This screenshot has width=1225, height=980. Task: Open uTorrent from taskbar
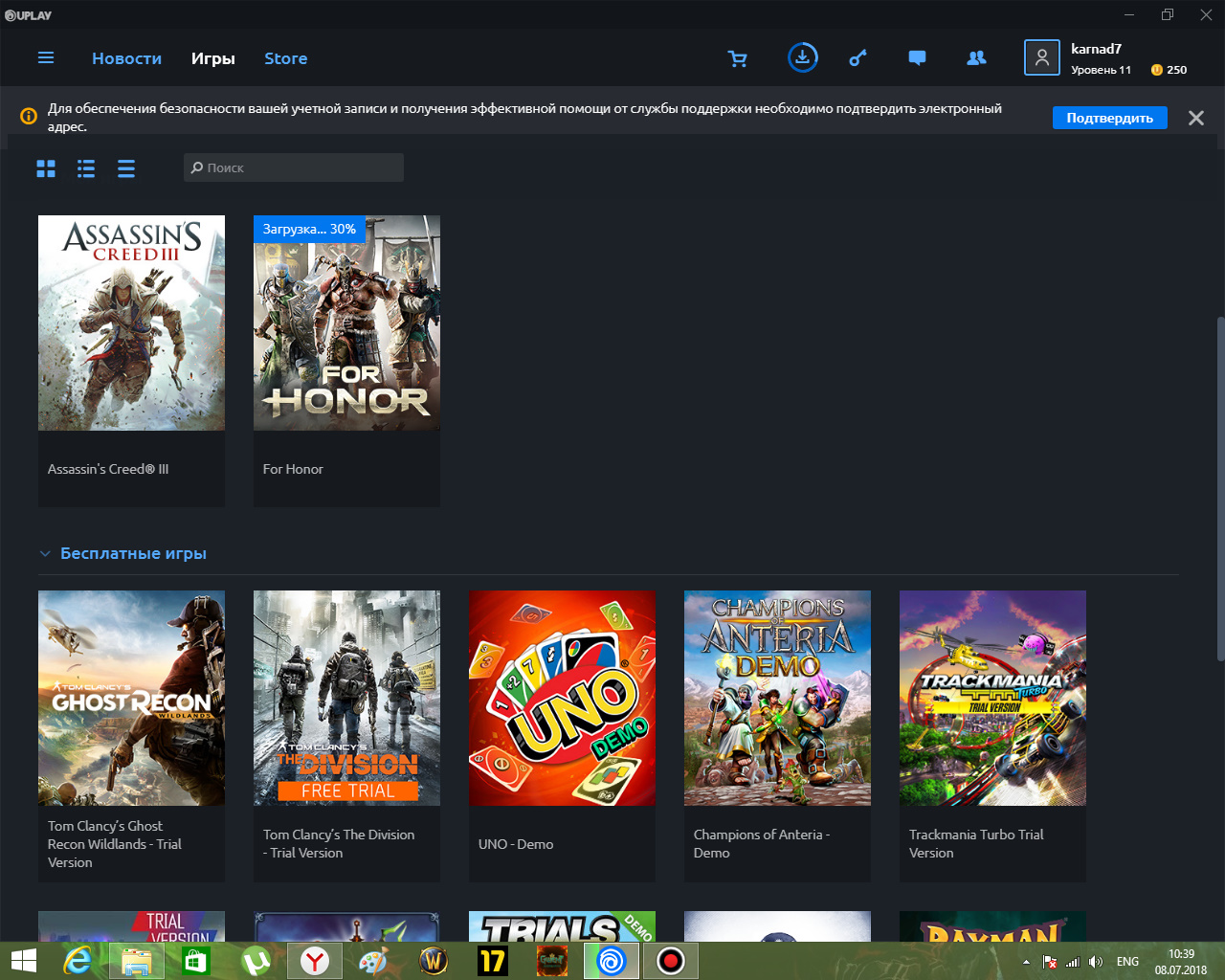click(256, 961)
